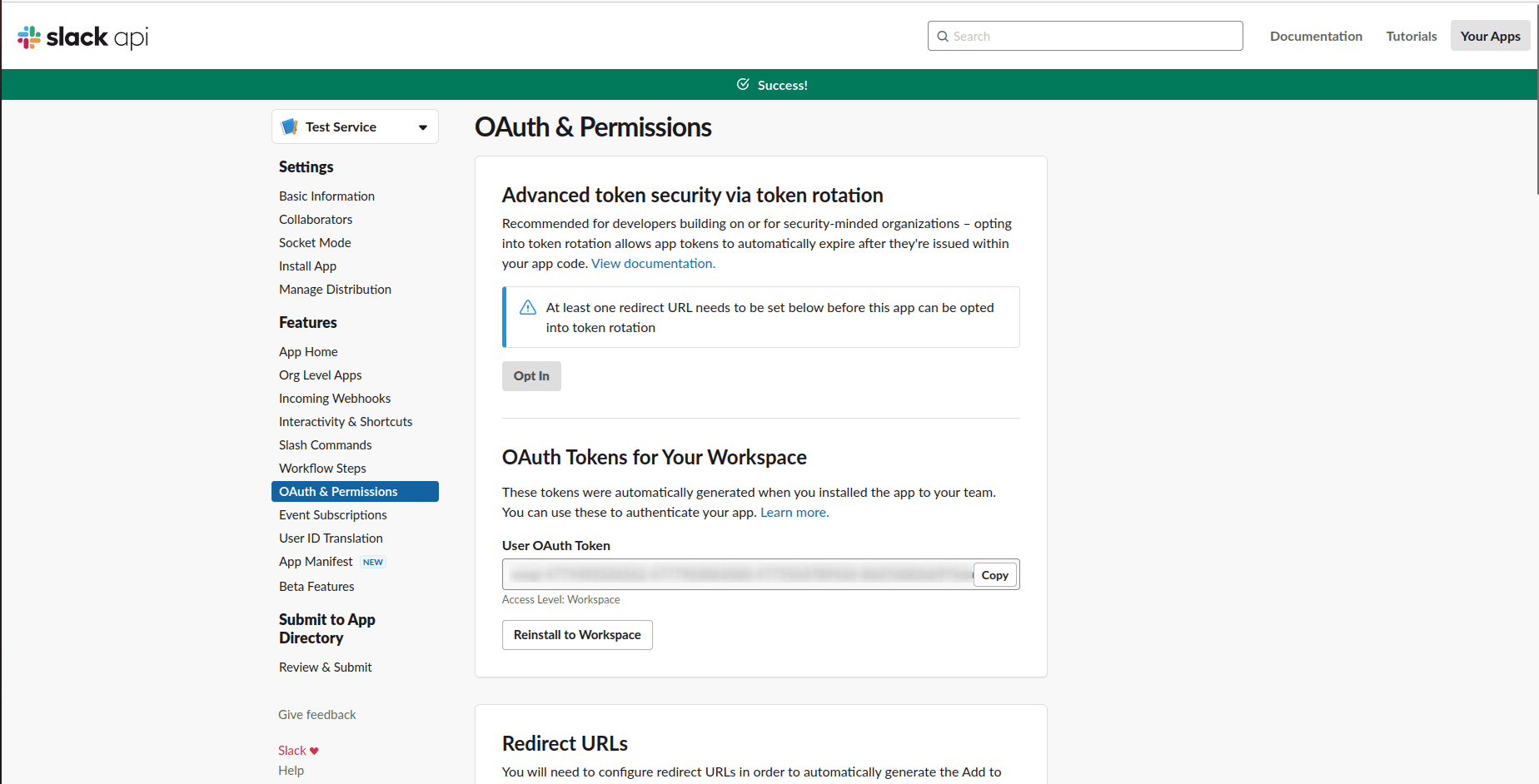Open the Help link in sidebar
The image size is (1539, 784).
coord(291,771)
